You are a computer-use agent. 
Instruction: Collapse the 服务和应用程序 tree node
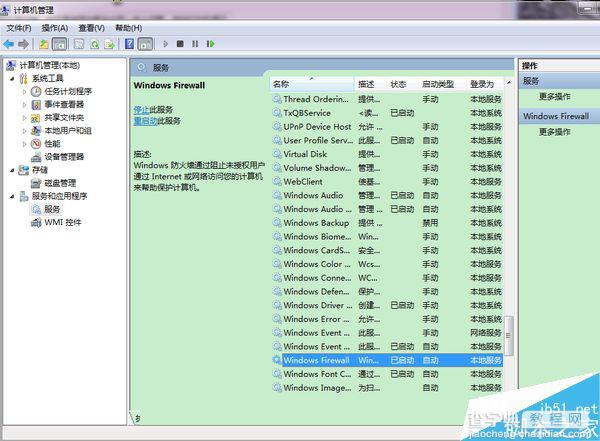(13, 196)
